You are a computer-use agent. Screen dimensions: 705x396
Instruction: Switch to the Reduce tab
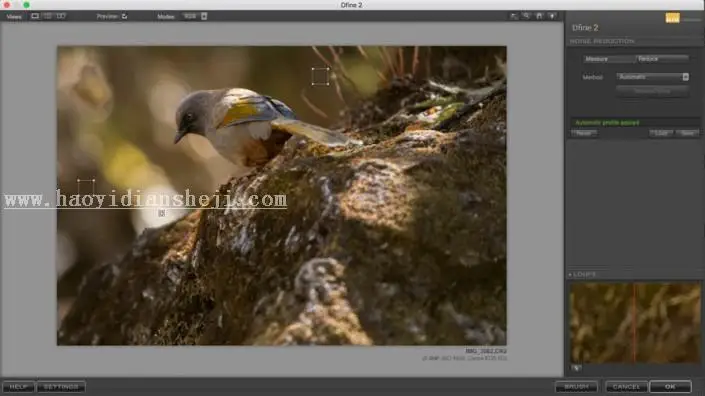click(661, 59)
